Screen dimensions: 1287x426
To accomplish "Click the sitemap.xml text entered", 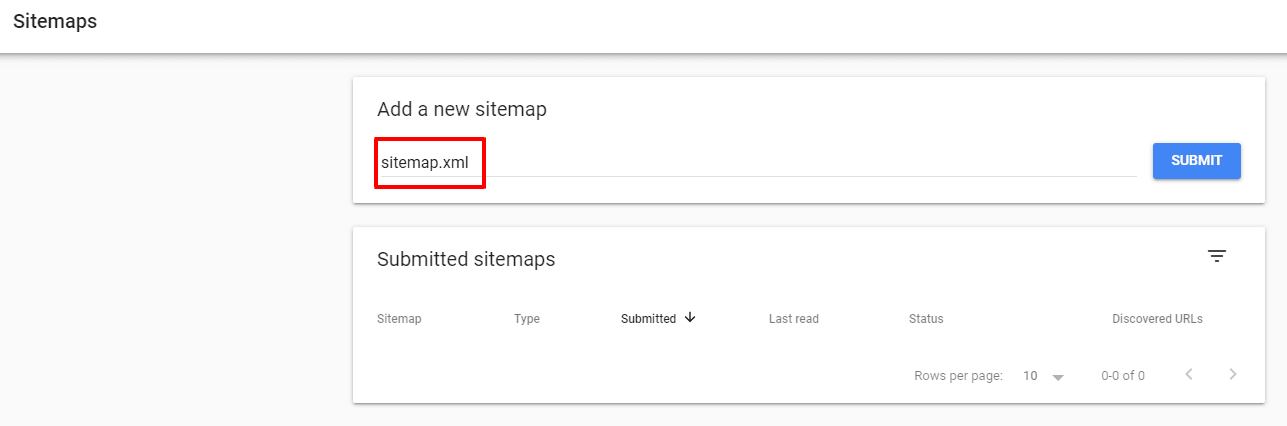I will [424, 162].
